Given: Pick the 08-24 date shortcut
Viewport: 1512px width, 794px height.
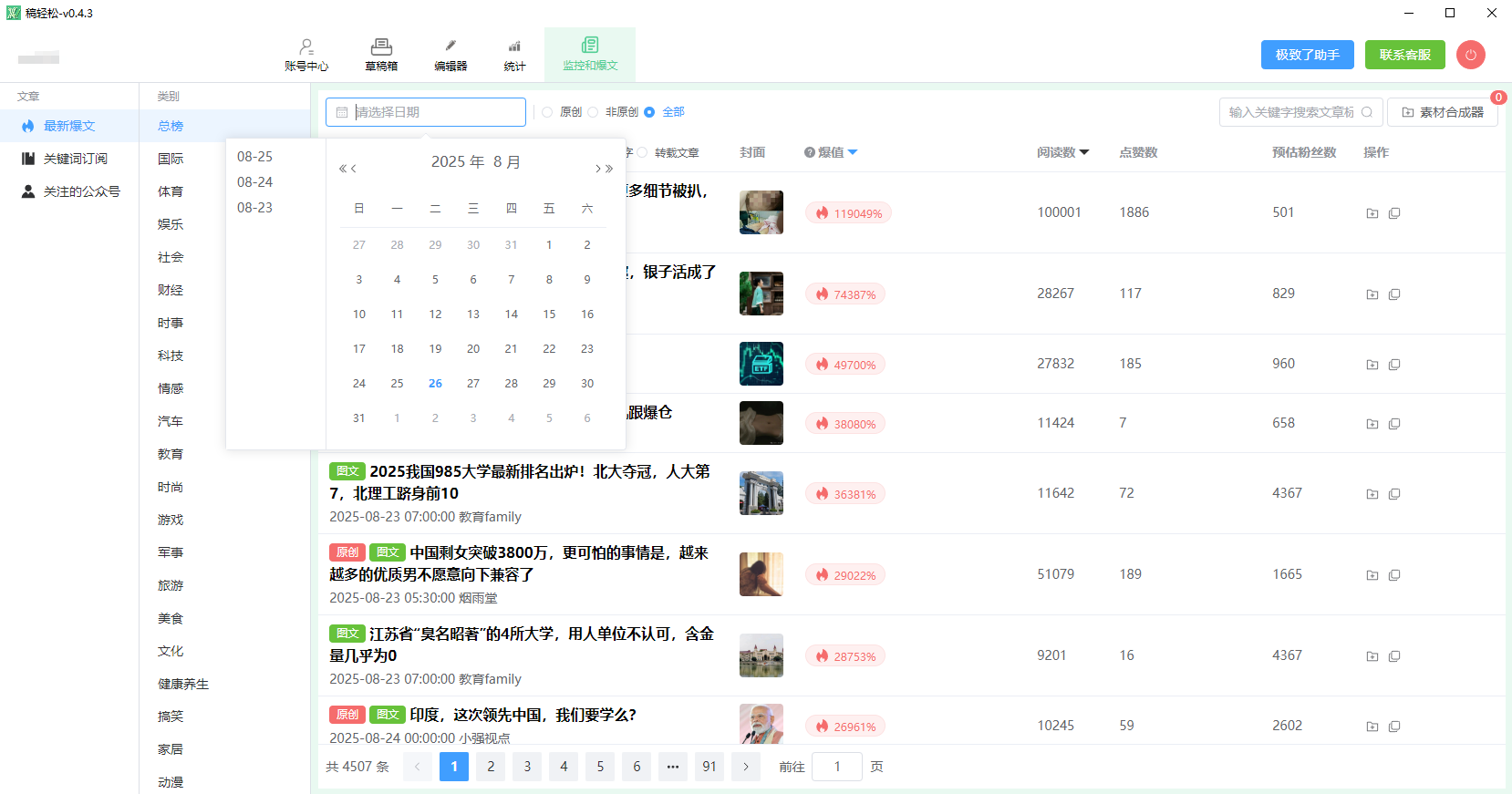Looking at the screenshot, I should pyautogui.click(x=254, y=182).
